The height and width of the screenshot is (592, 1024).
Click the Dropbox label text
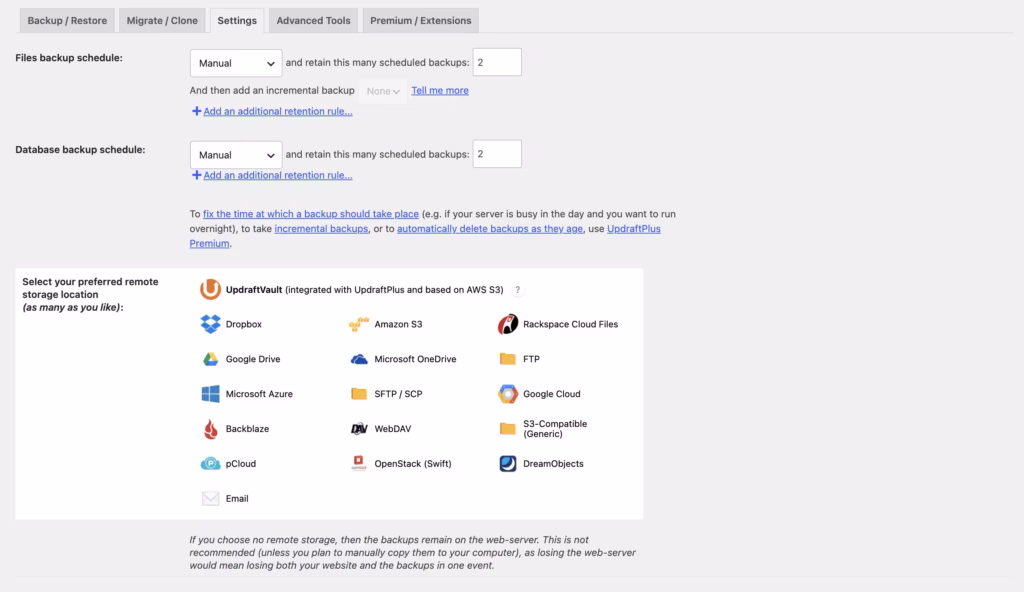pyautogui.click(x=244, y=324)
